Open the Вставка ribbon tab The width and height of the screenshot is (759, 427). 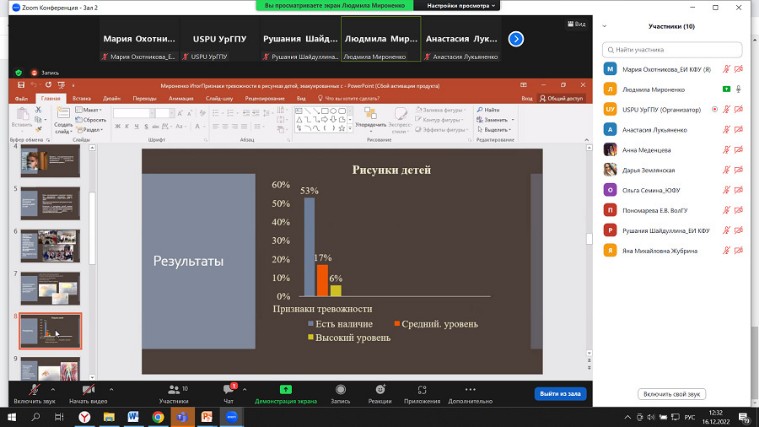tap(81, 99)
